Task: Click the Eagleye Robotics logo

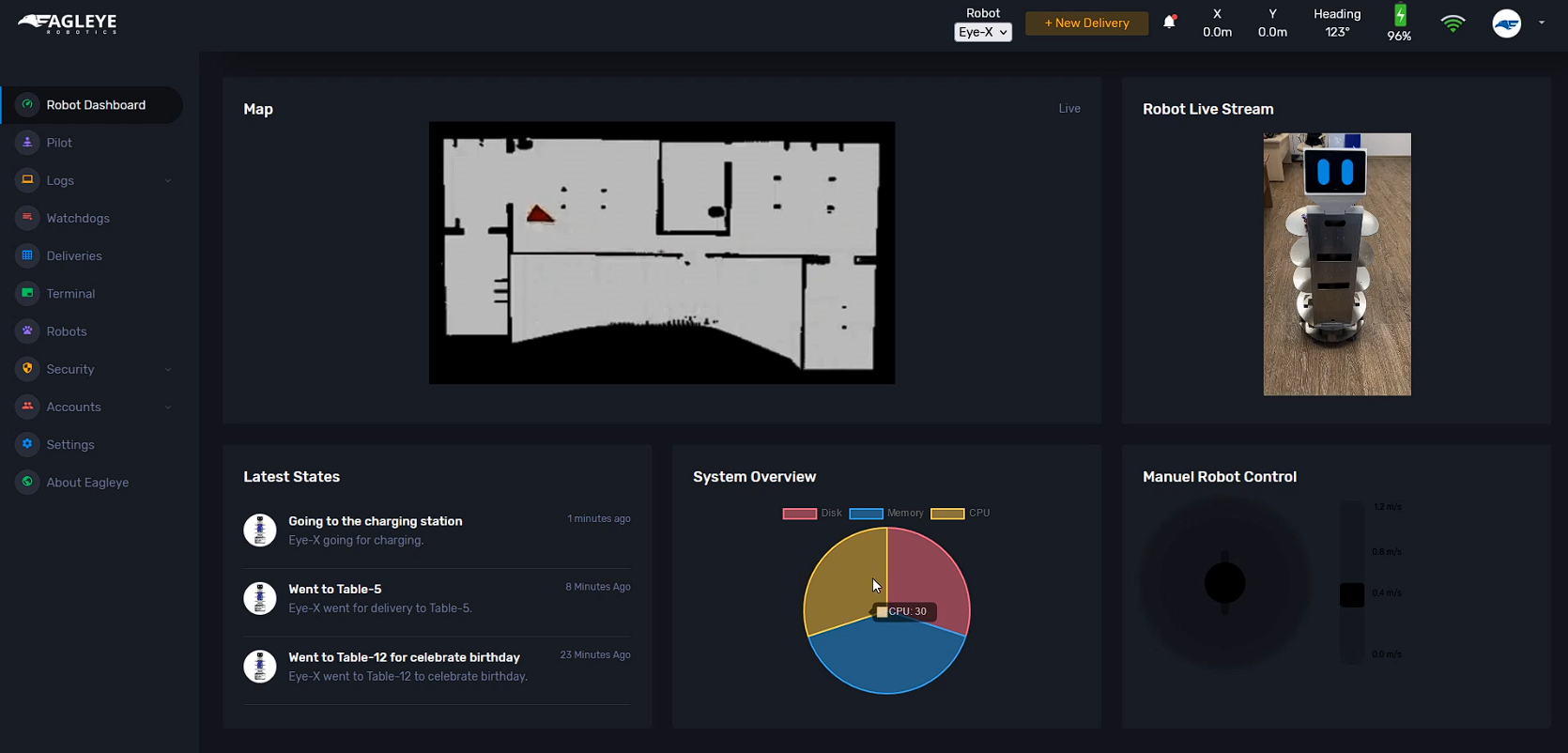Action: 68,23
